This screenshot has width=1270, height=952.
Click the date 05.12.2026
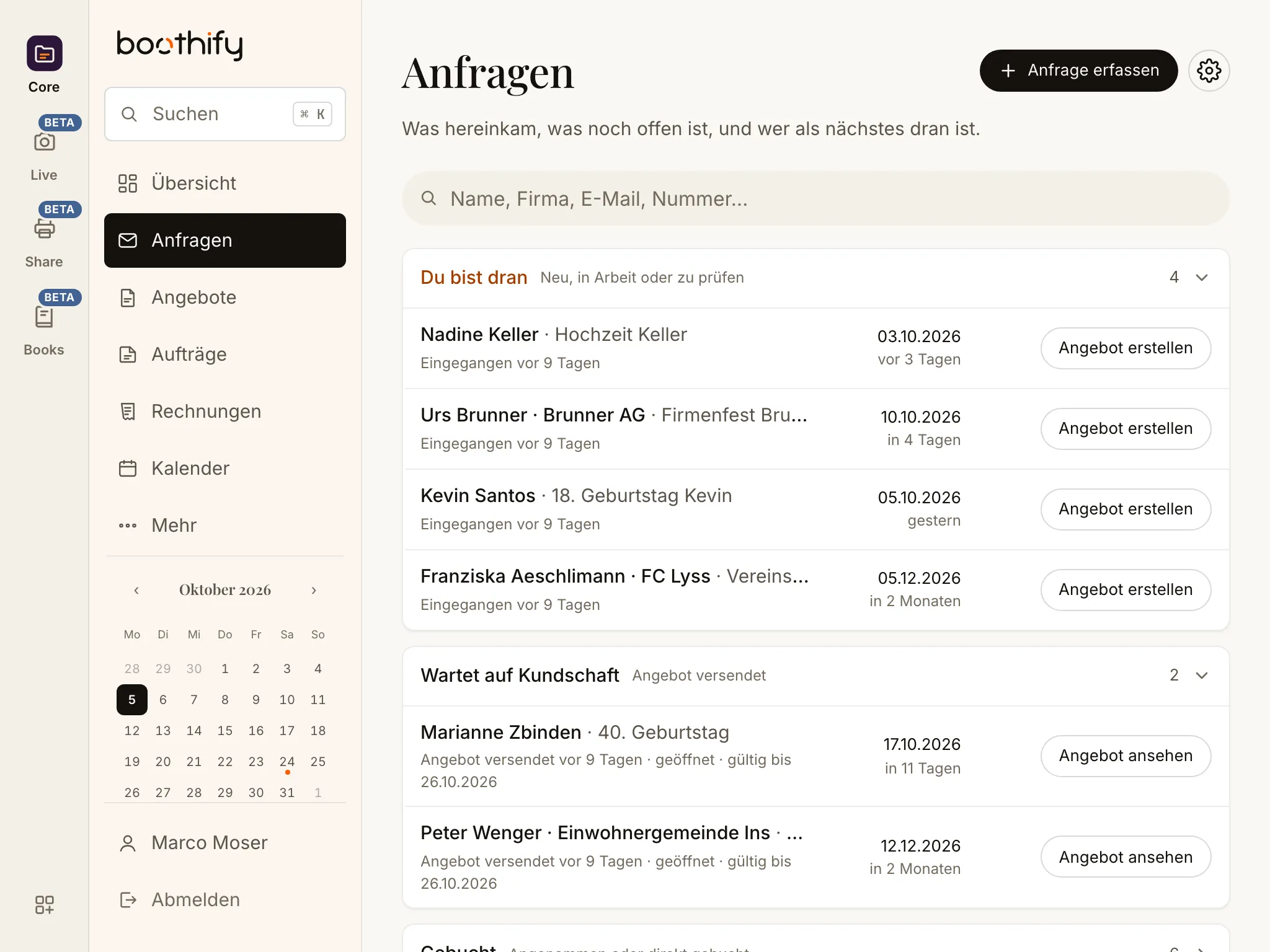pos(919,578)
